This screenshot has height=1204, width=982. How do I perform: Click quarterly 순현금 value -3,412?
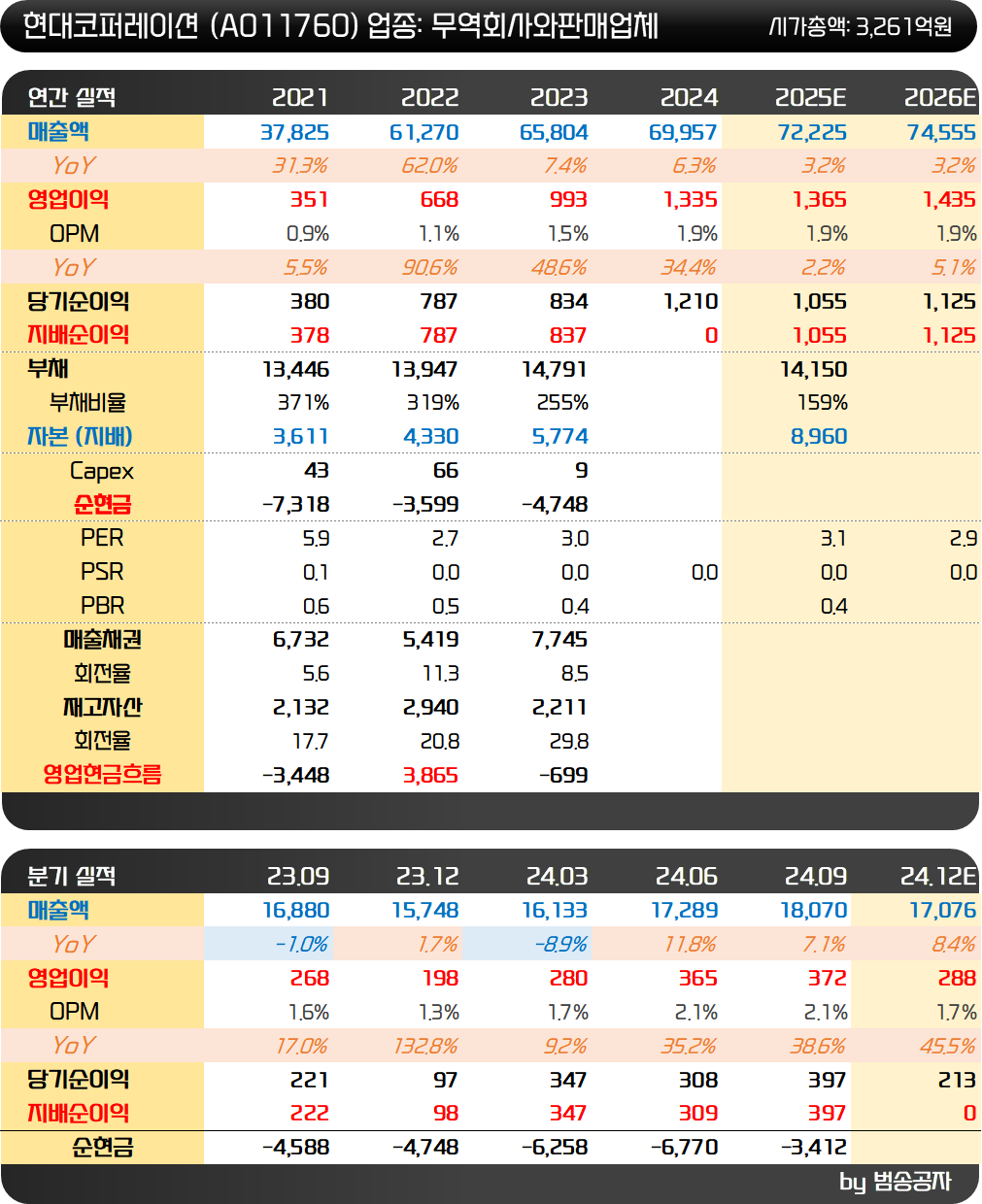point(814,1148)
